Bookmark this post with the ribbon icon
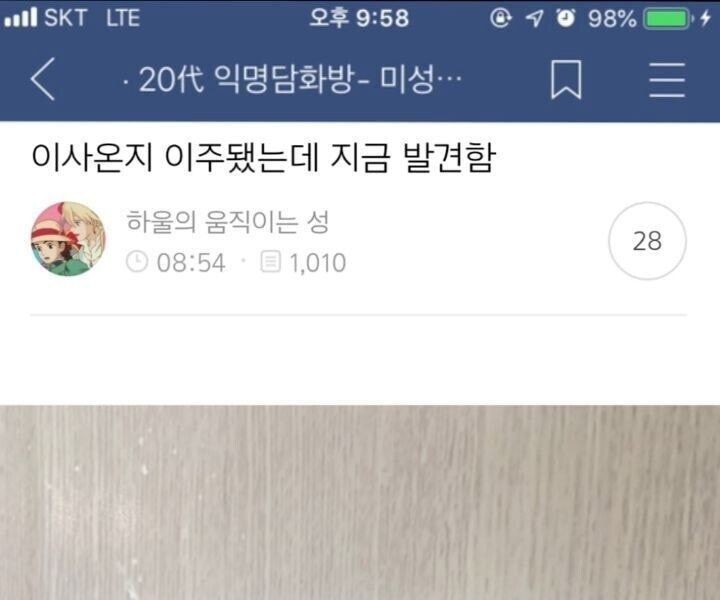This screenshot has width=720, height=600. [566, 79]
